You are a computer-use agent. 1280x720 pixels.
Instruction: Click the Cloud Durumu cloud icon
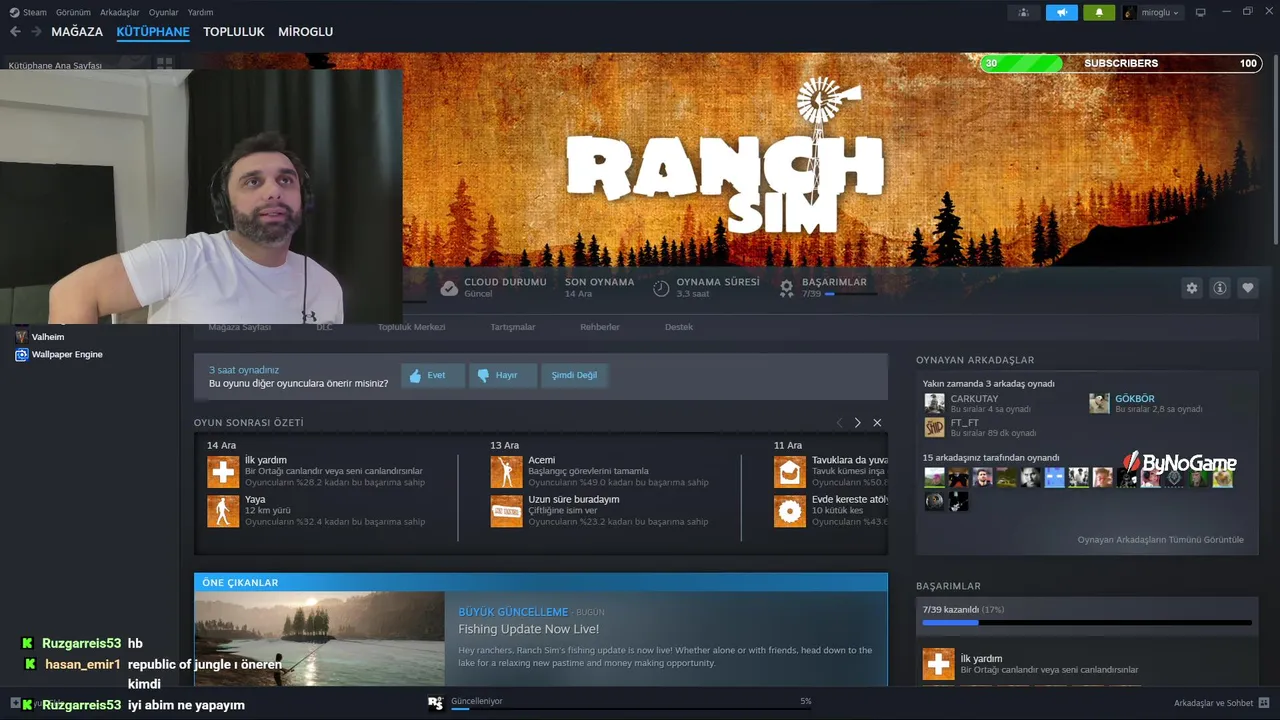(x=449, y=288)
